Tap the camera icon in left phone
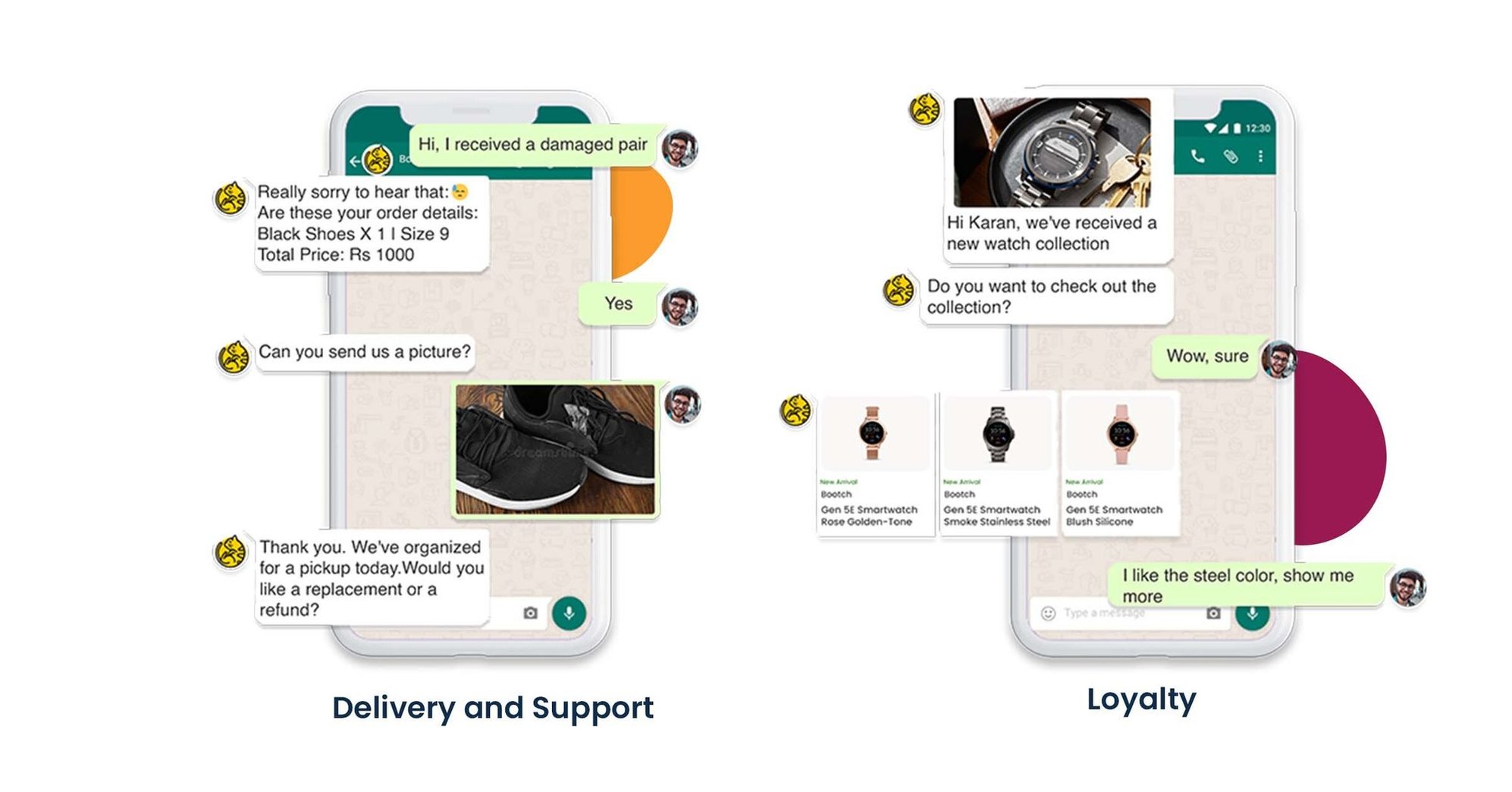The width and height of the screenshot is (1512, 792). point(530,613)
